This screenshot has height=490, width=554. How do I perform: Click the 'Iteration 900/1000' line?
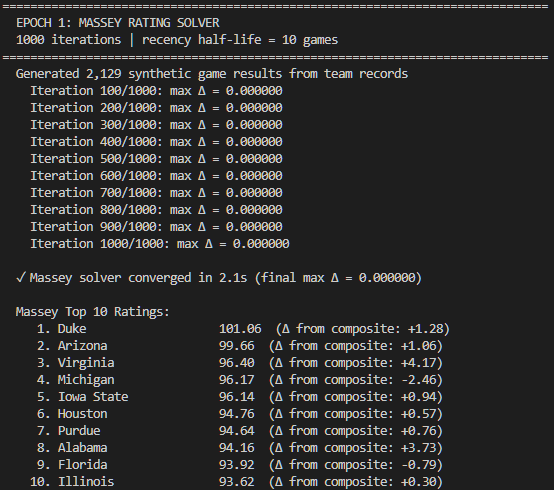tap(156, 226)
